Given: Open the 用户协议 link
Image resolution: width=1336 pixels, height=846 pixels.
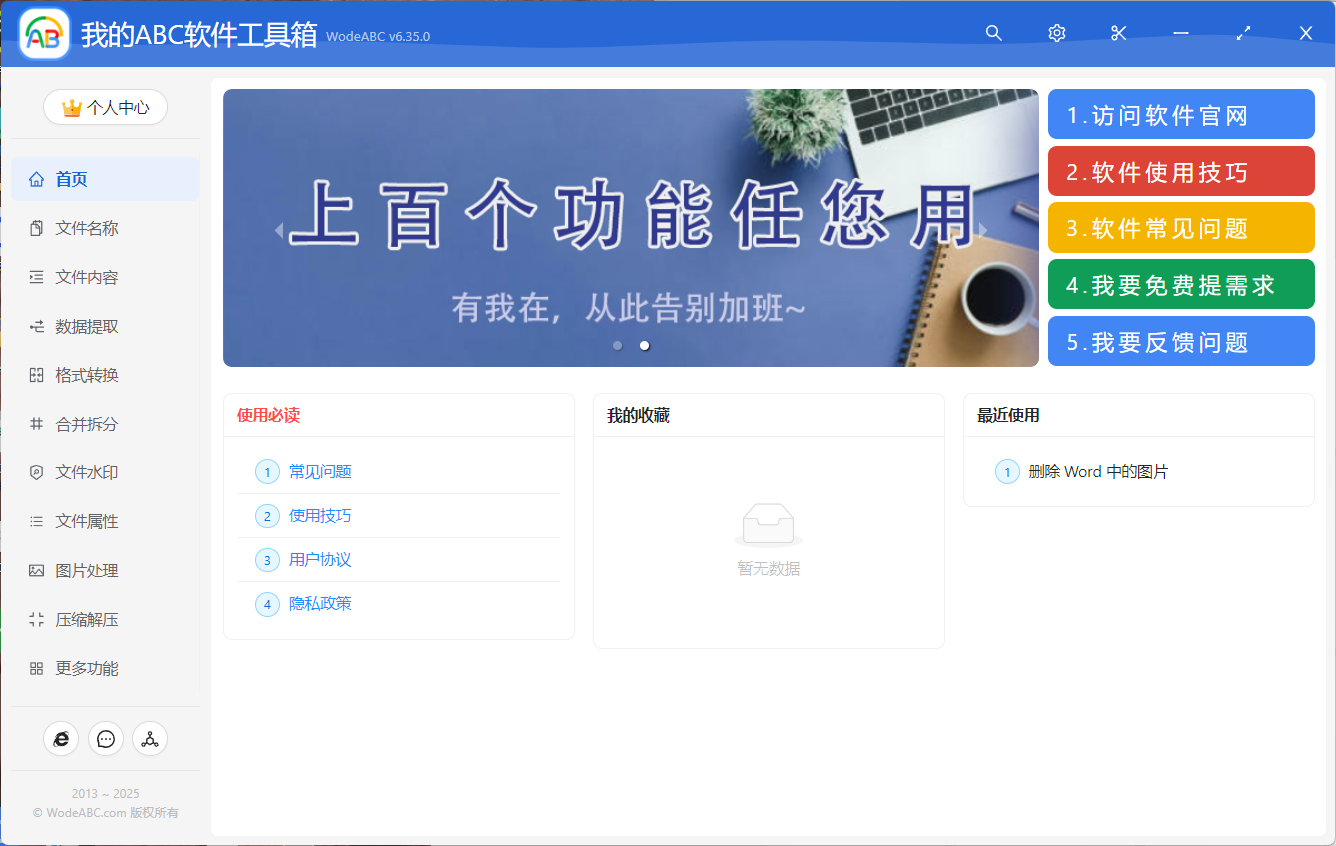Looking at the screenshot, I should point(320,560).
